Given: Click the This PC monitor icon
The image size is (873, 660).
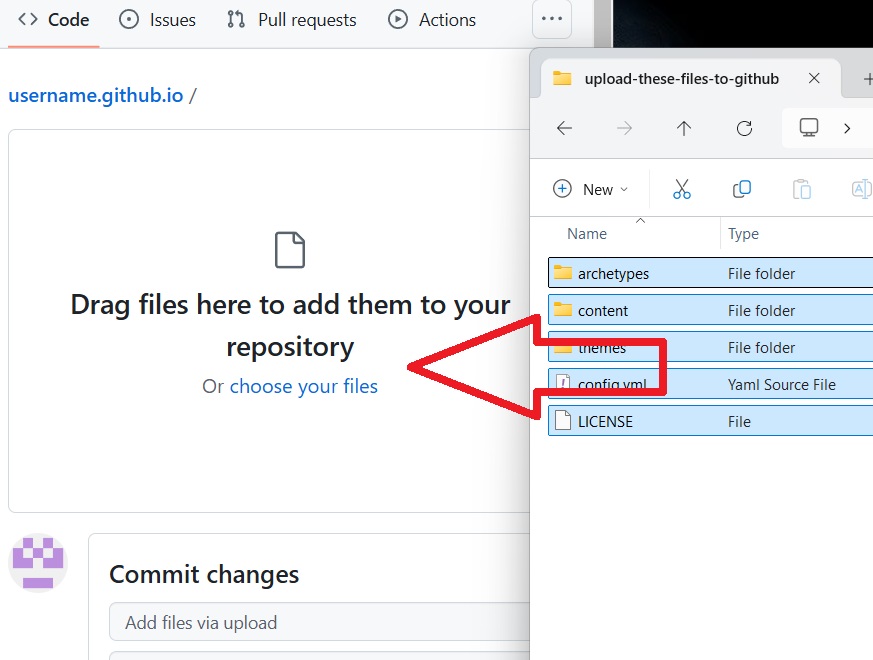Looking at the screenshot, I should [x=808, y=128].
